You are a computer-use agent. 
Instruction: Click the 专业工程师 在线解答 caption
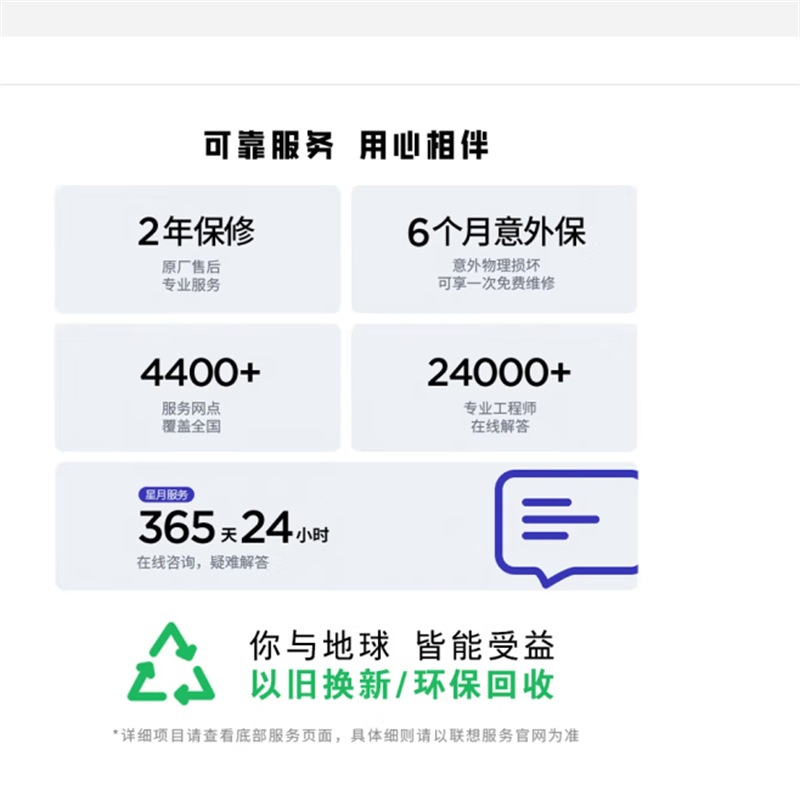point(499,417)
